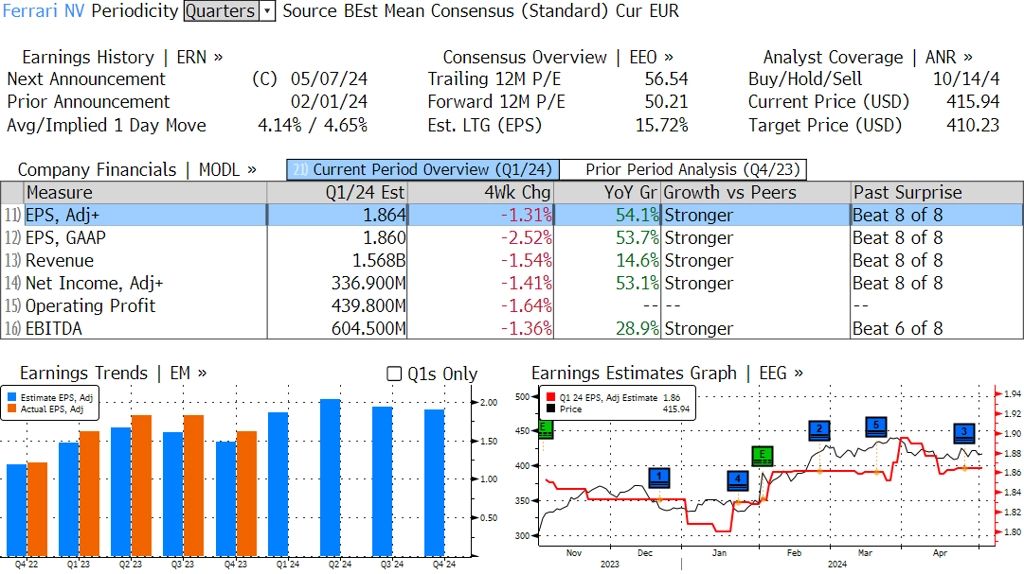Click the Measure column header
This screenshot has width=1024, height=574.
tap(145, 193)
